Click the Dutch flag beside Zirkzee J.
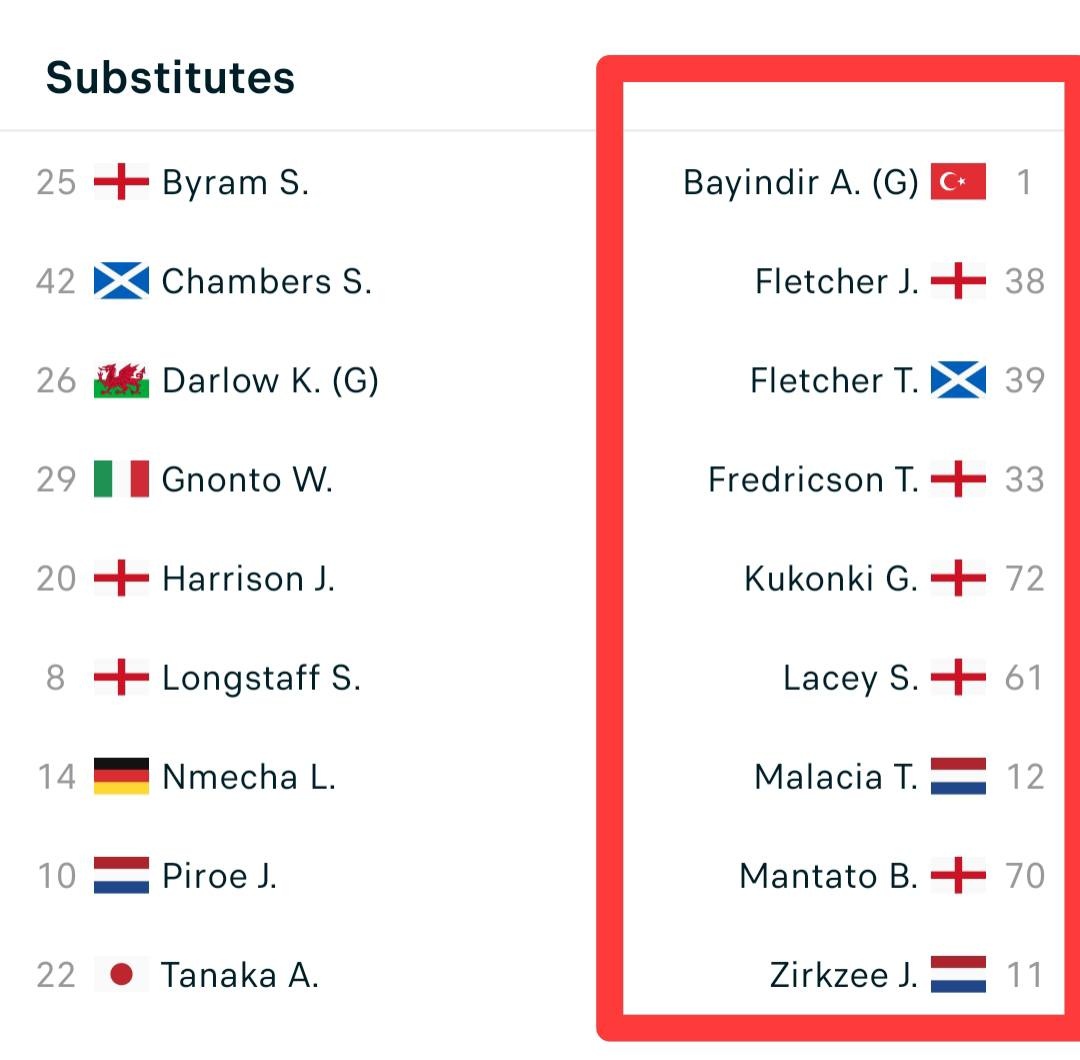1080x1060 pixels. 958,975
